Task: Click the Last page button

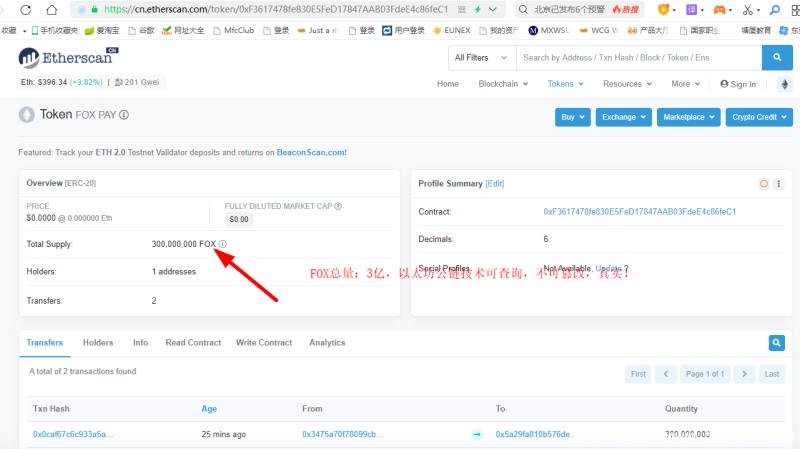Action: pos(771,374)
